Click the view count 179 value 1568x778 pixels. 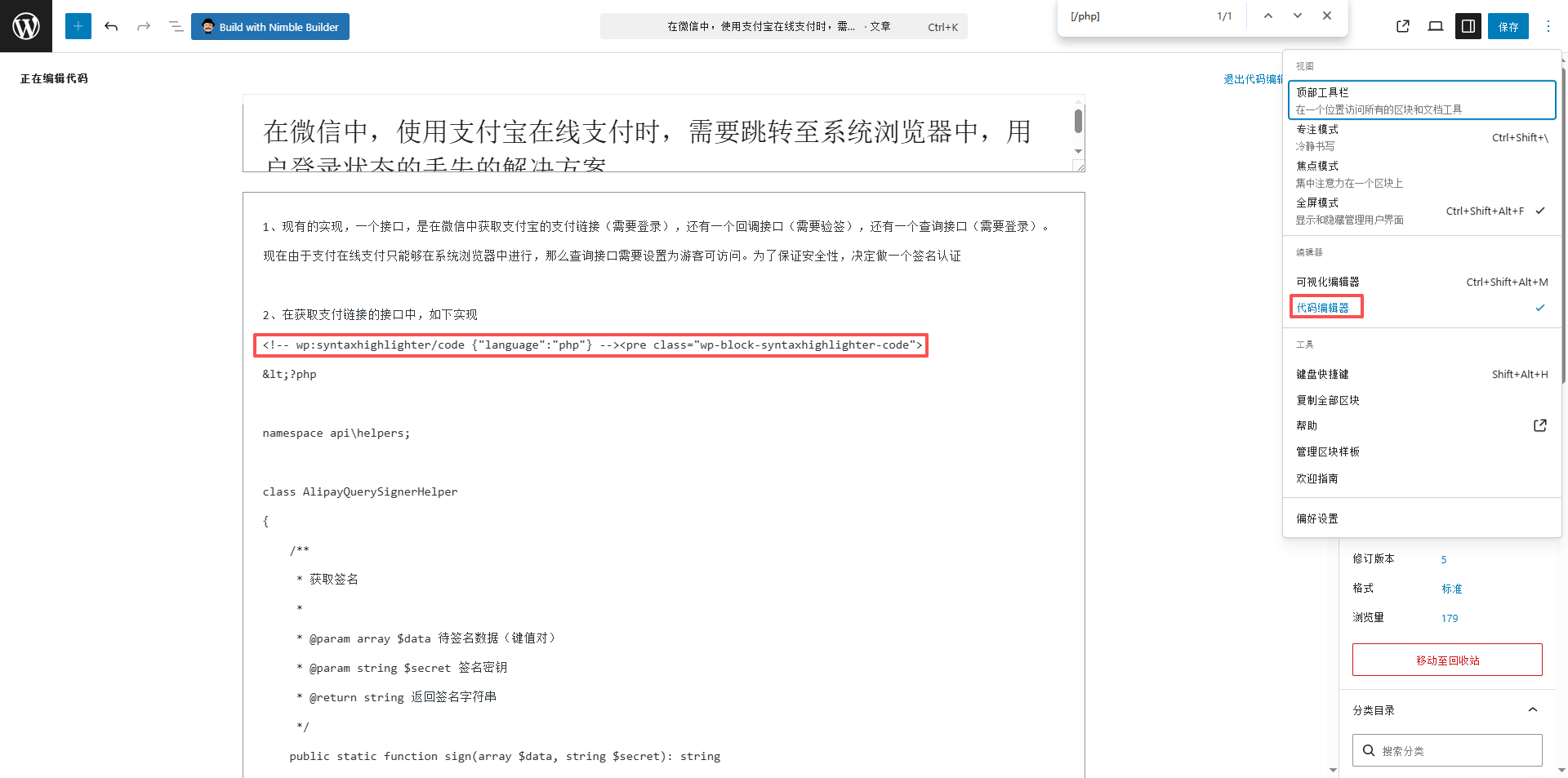click(x=1450, y=618)
